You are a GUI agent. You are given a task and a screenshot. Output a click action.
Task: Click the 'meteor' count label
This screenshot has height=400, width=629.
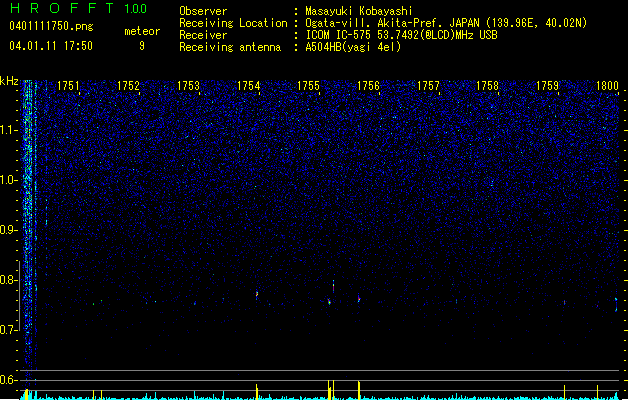tap(142, 31)
